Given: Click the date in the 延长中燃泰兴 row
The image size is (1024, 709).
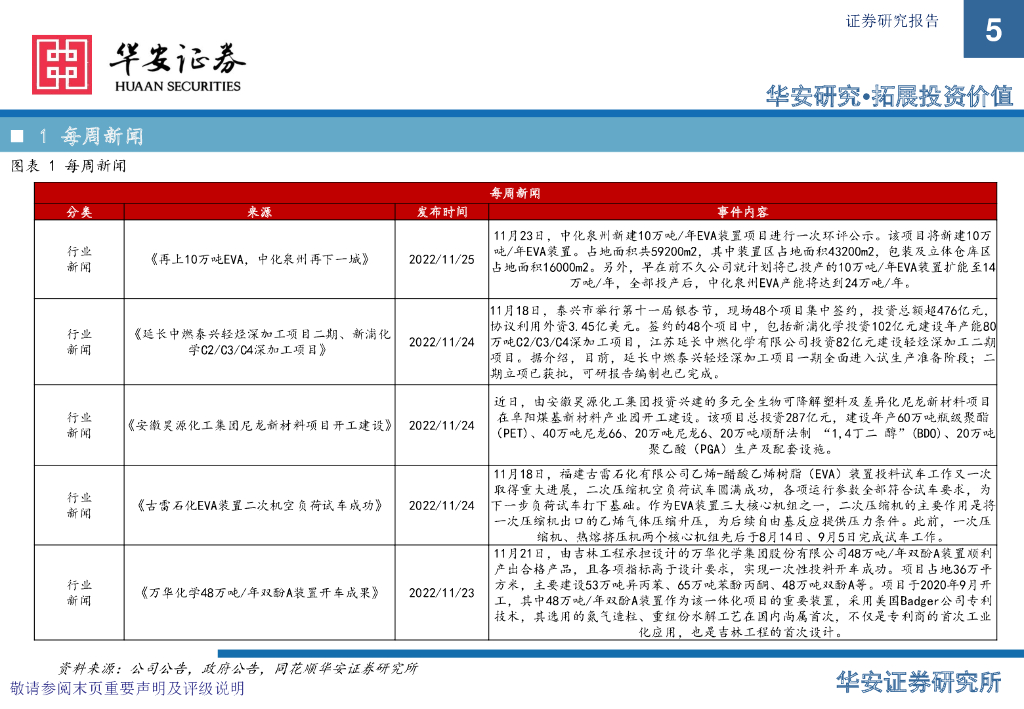Looking at the screenshot, I should point(441,341).
